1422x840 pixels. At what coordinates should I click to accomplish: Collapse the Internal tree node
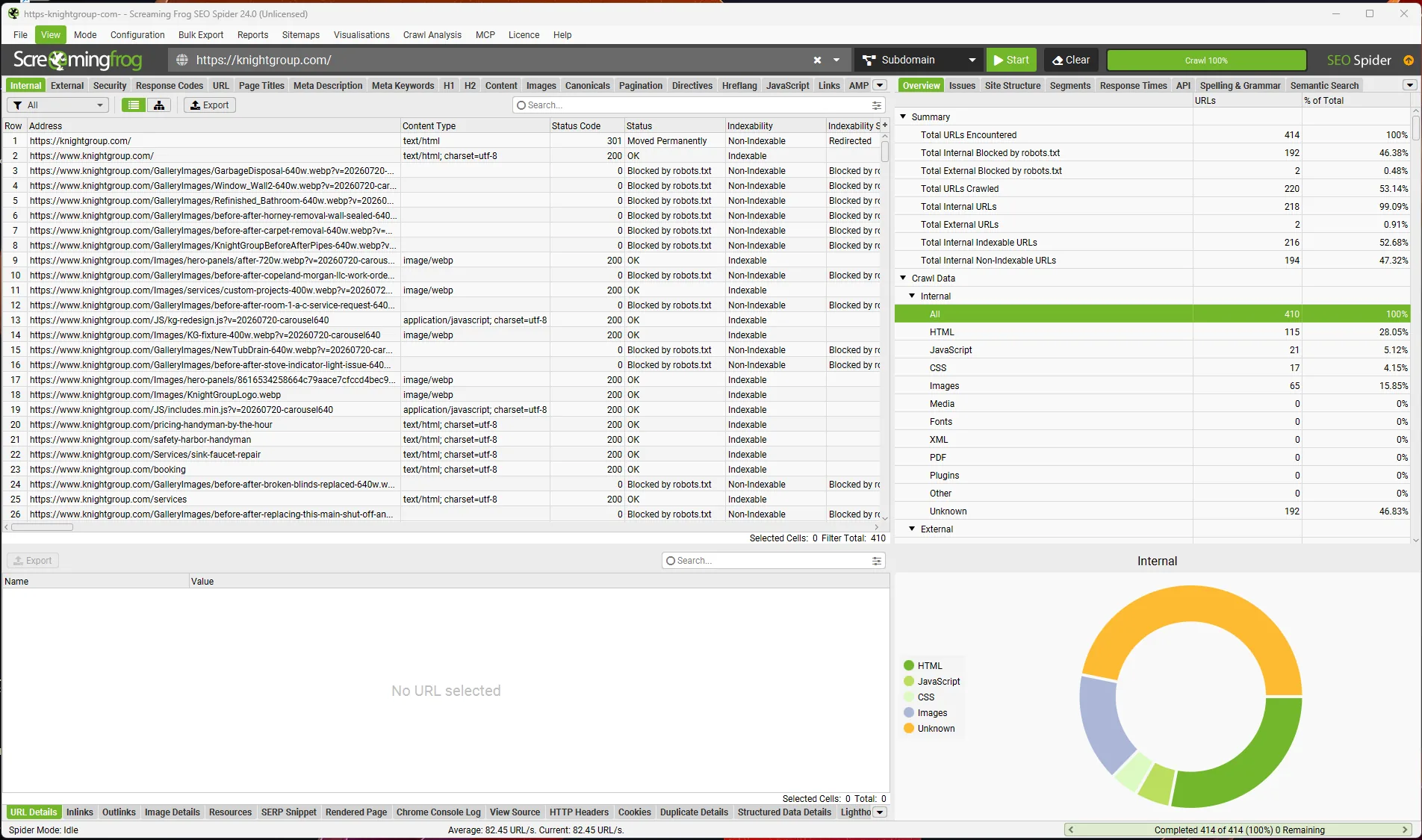[x=912, y=296]
